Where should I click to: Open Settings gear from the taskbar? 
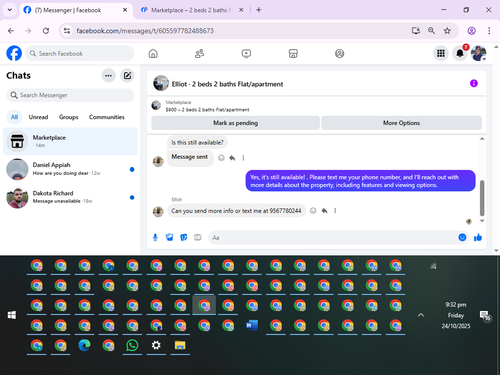[156, 345]
